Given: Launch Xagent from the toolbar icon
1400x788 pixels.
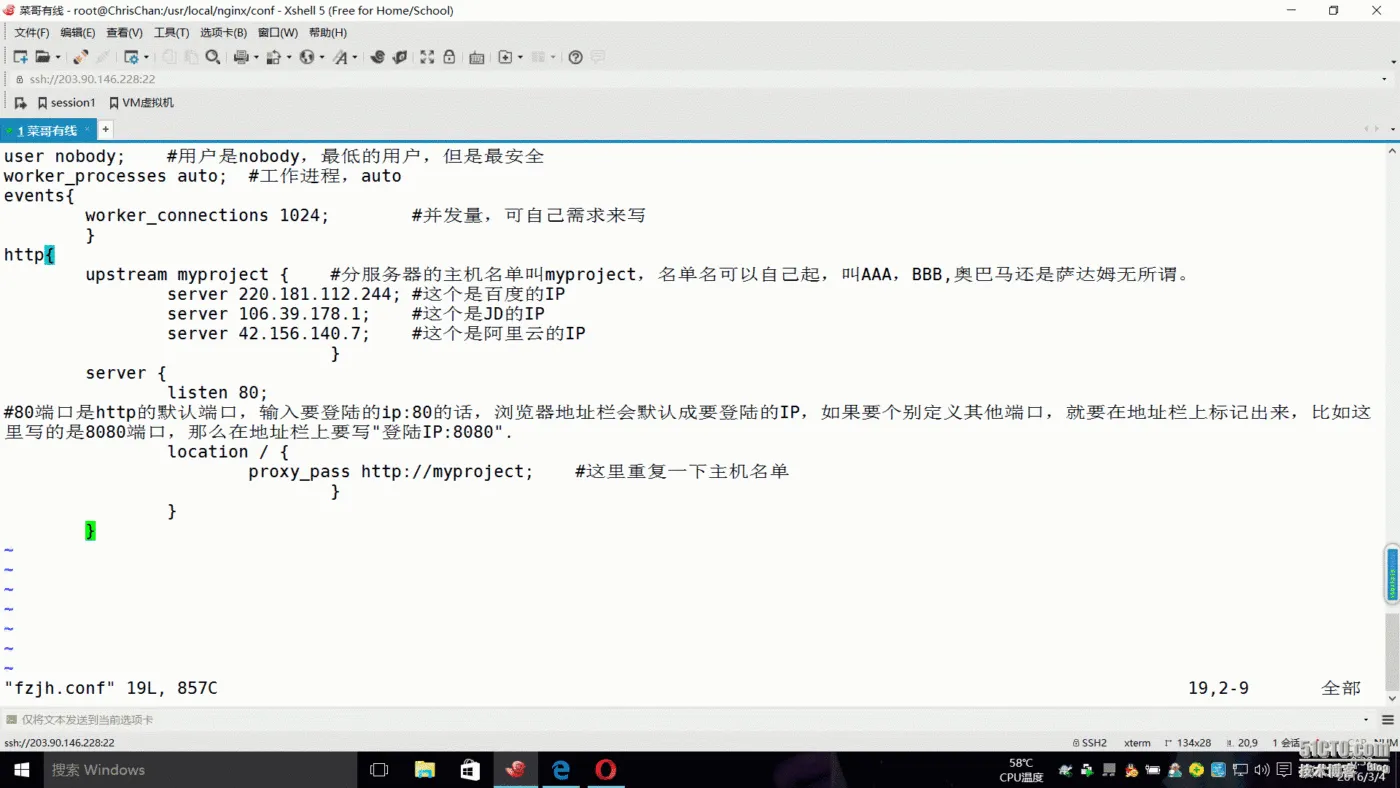Looking at the screenshot, I should point(399,57).
